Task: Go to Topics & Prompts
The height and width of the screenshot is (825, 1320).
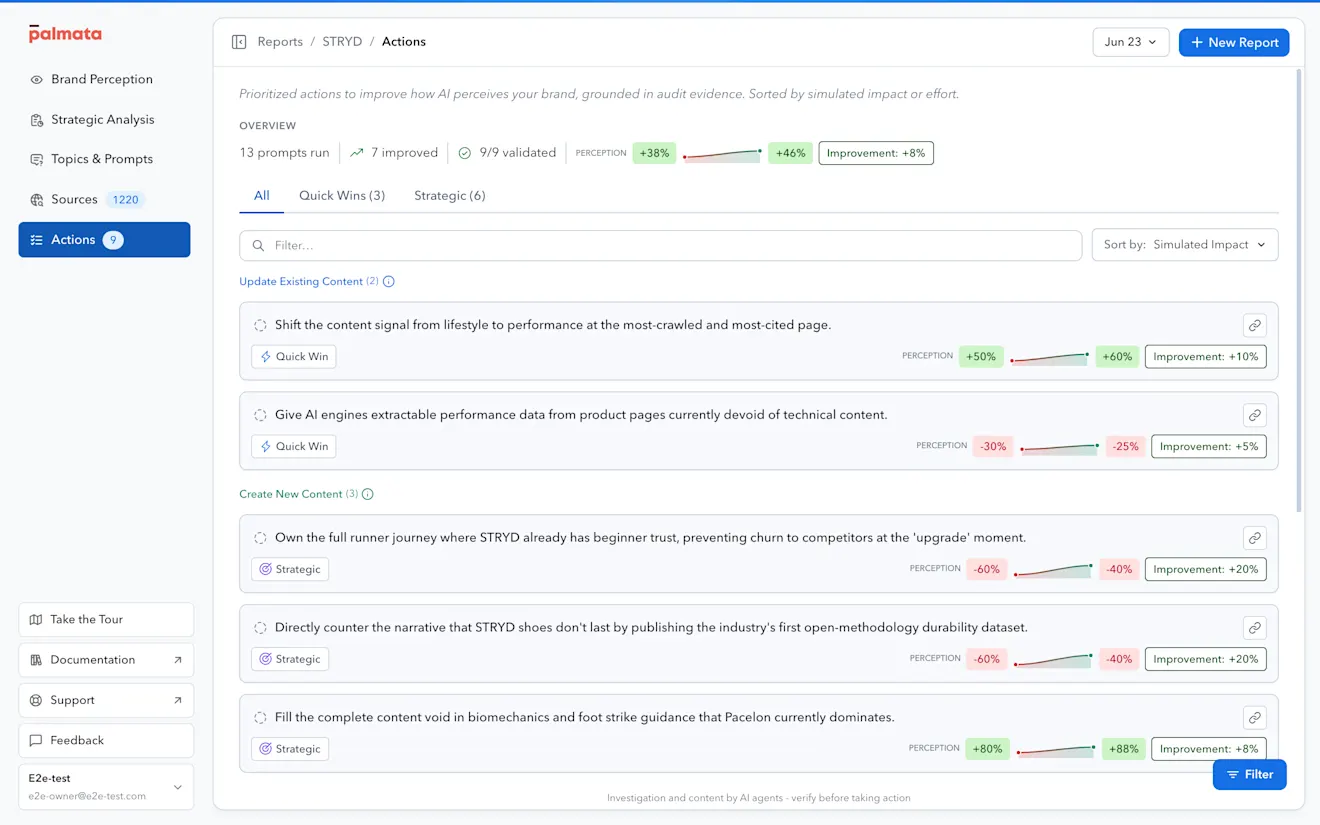Action: 104,159
